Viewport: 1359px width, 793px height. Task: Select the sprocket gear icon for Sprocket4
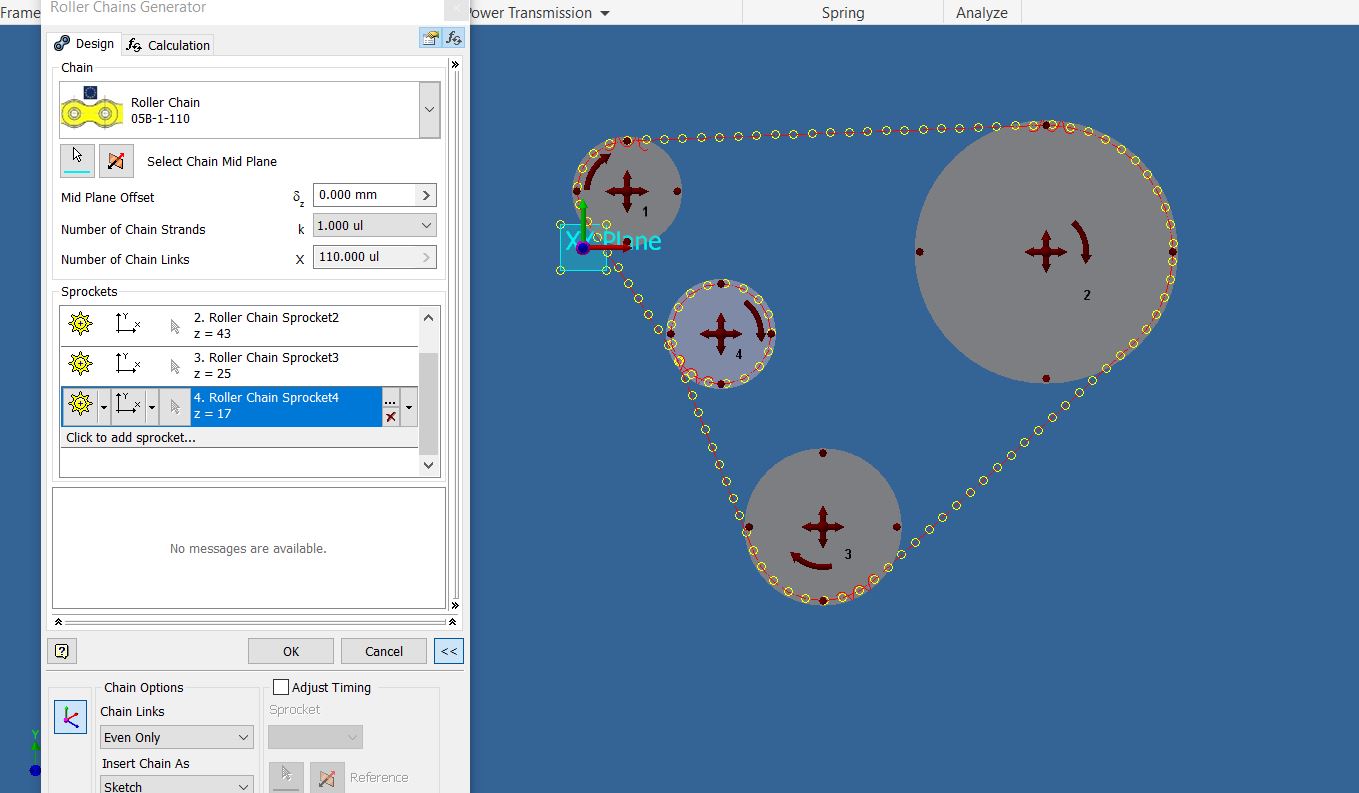click(x=80, y=406)
